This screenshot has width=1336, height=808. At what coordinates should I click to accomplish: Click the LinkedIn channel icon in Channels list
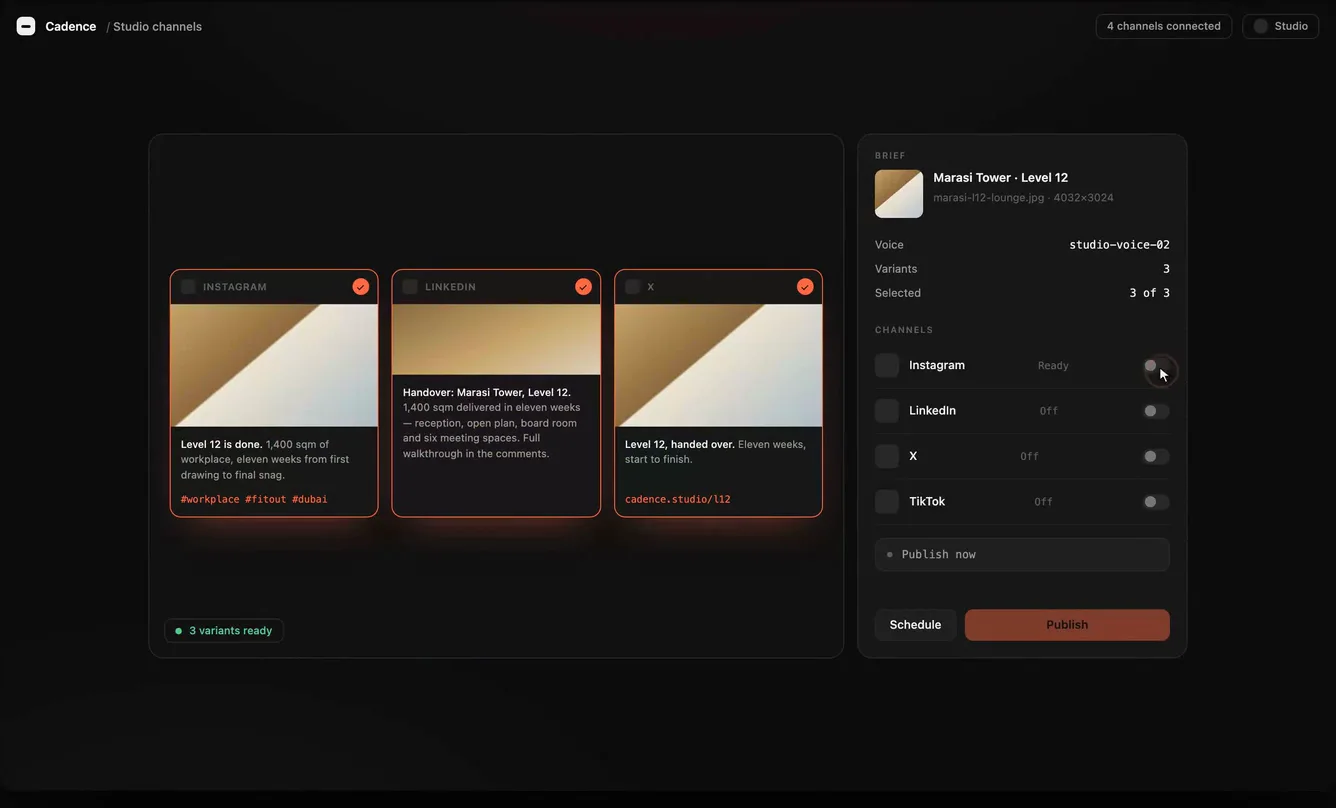[887, 411]
